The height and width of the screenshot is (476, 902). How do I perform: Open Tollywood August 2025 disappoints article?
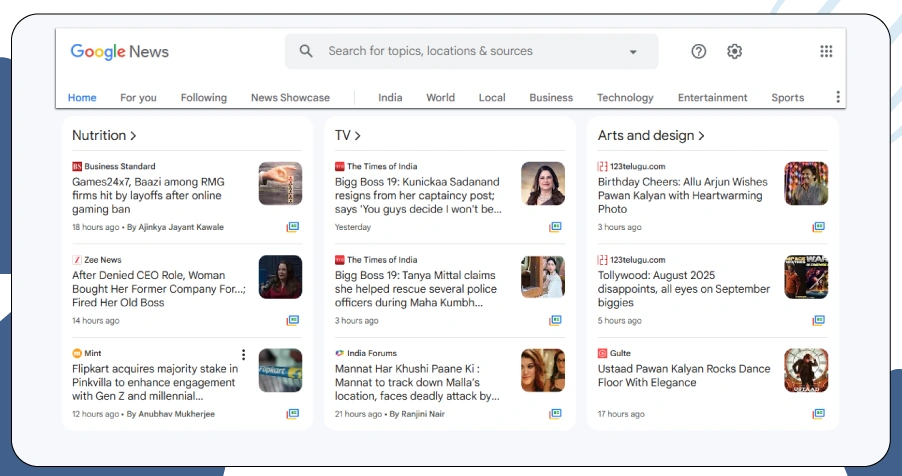tap(683, 289)
